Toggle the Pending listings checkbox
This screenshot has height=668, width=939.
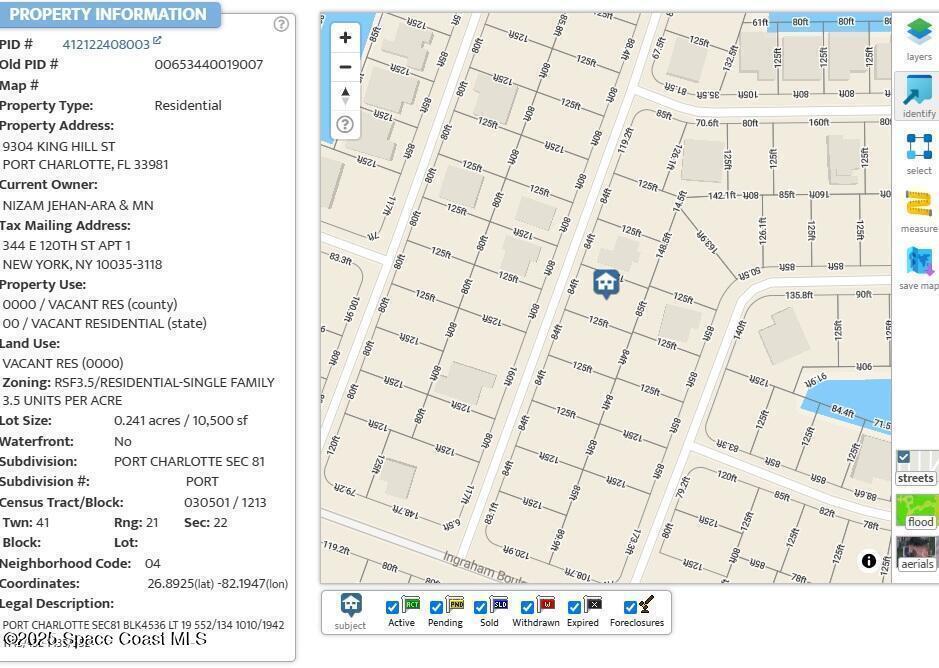tap(436, 607)
